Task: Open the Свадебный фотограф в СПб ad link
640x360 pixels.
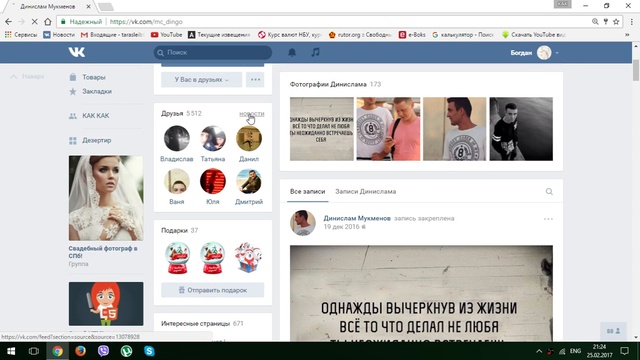Action: point(103,252)
